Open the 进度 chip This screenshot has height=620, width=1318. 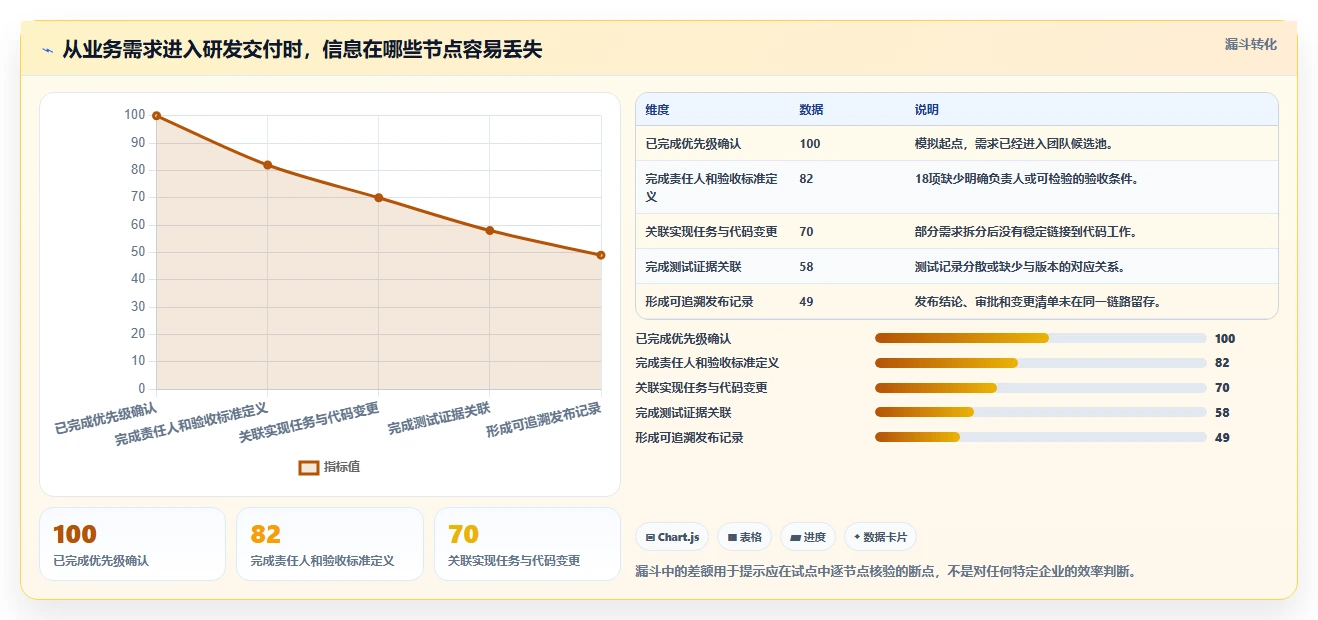(x=808, y=537)
